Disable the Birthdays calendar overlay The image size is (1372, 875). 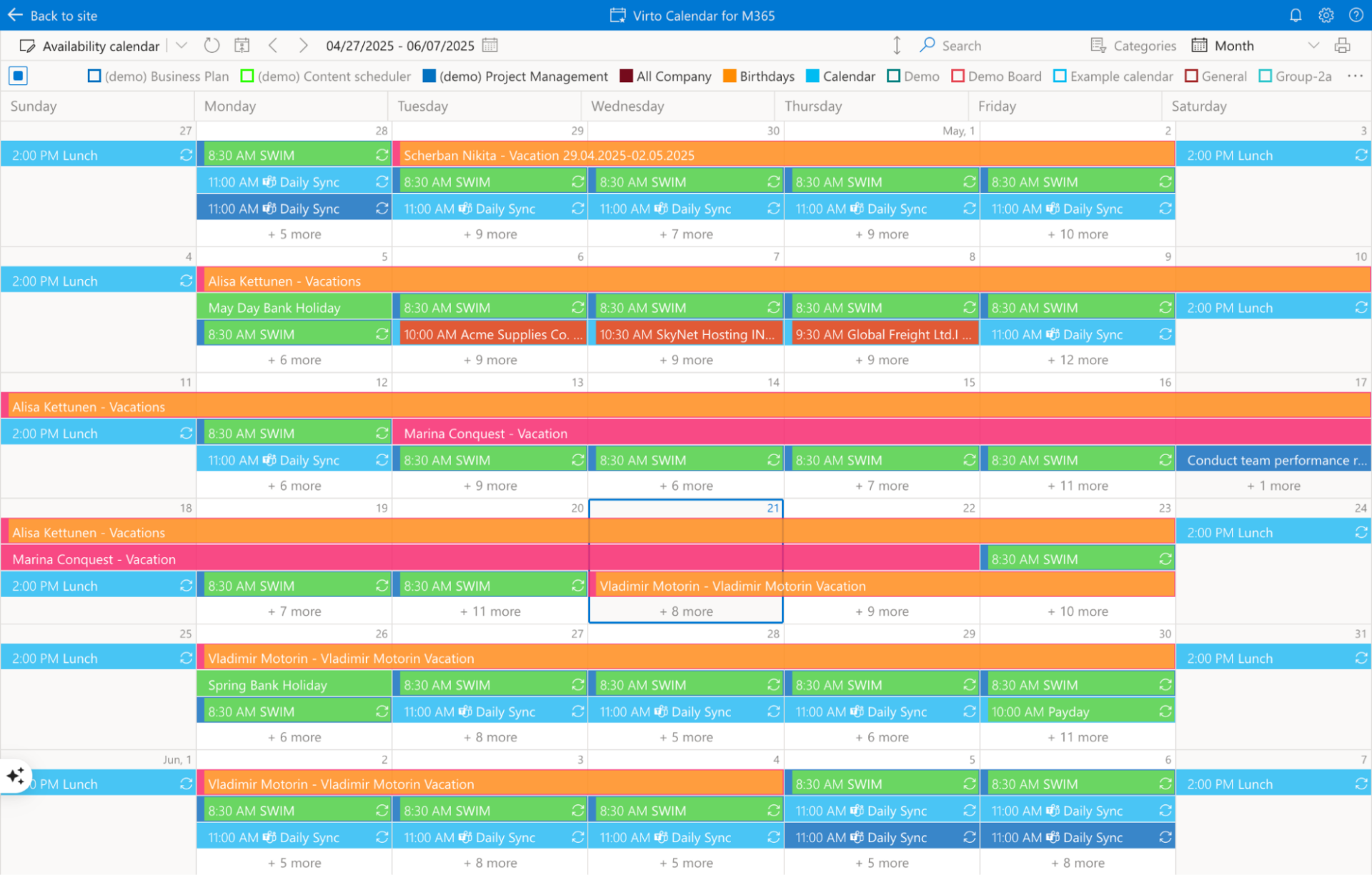click(x=729, y=76)
